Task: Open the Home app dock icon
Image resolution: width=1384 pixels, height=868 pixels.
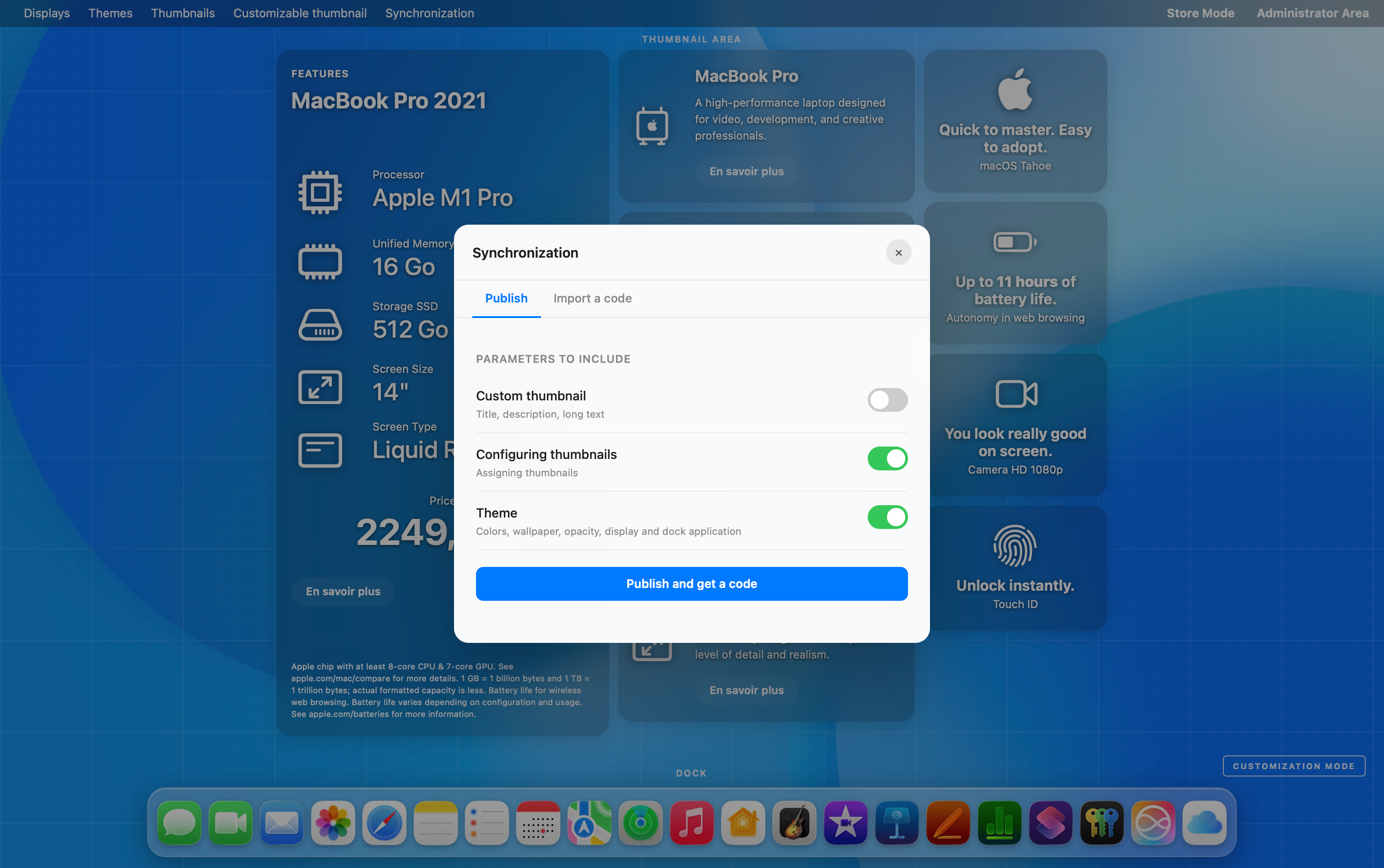Action: point(743,823)
